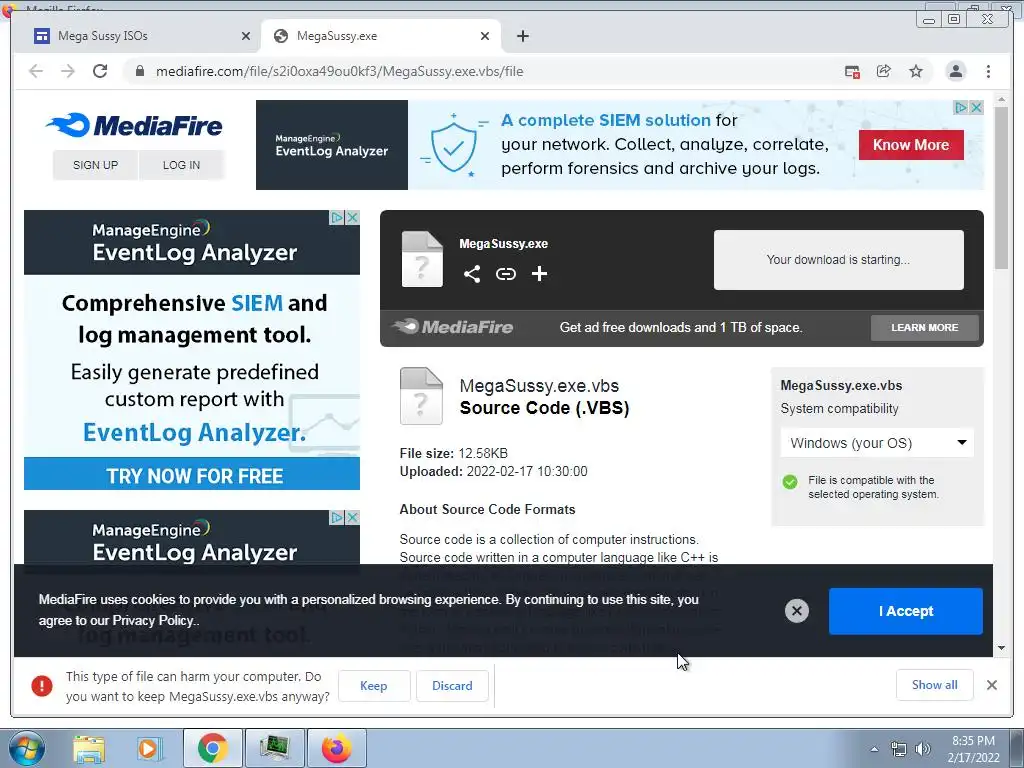The width and height of the screenshot is (1024, 768).
Task: Open File Explorer from the taskbar
Action: [x=89, y=749]
